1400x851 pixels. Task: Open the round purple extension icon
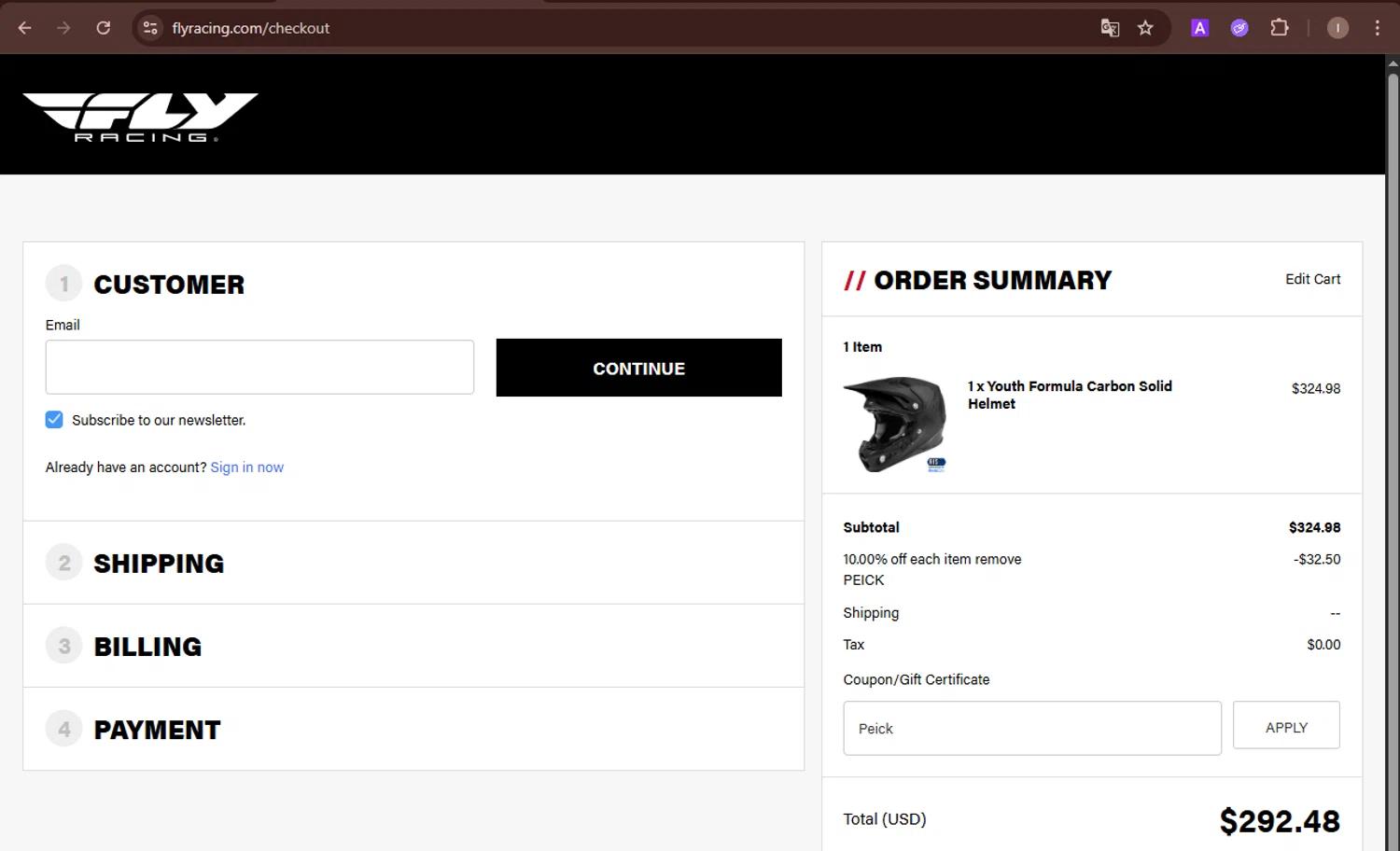pyautogui.click(x=1239, y=28)
